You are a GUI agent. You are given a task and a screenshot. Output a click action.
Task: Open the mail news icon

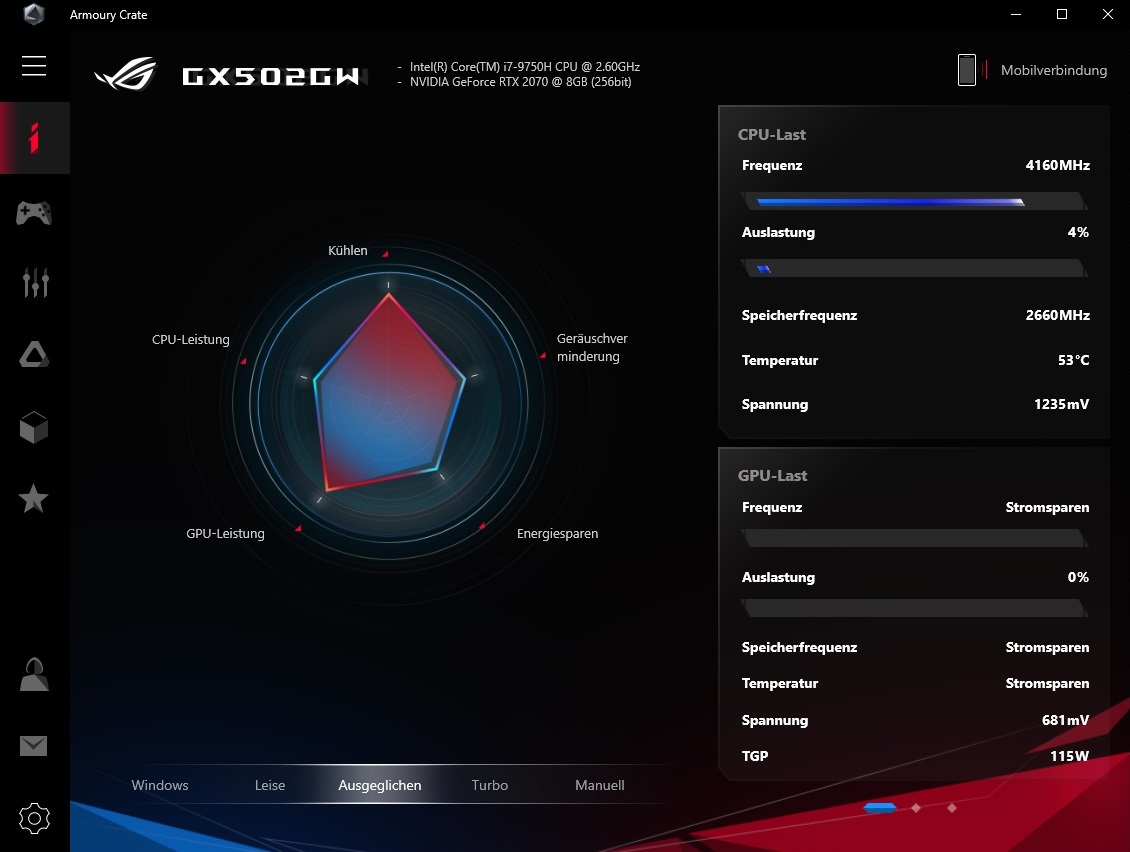point(33,746)
